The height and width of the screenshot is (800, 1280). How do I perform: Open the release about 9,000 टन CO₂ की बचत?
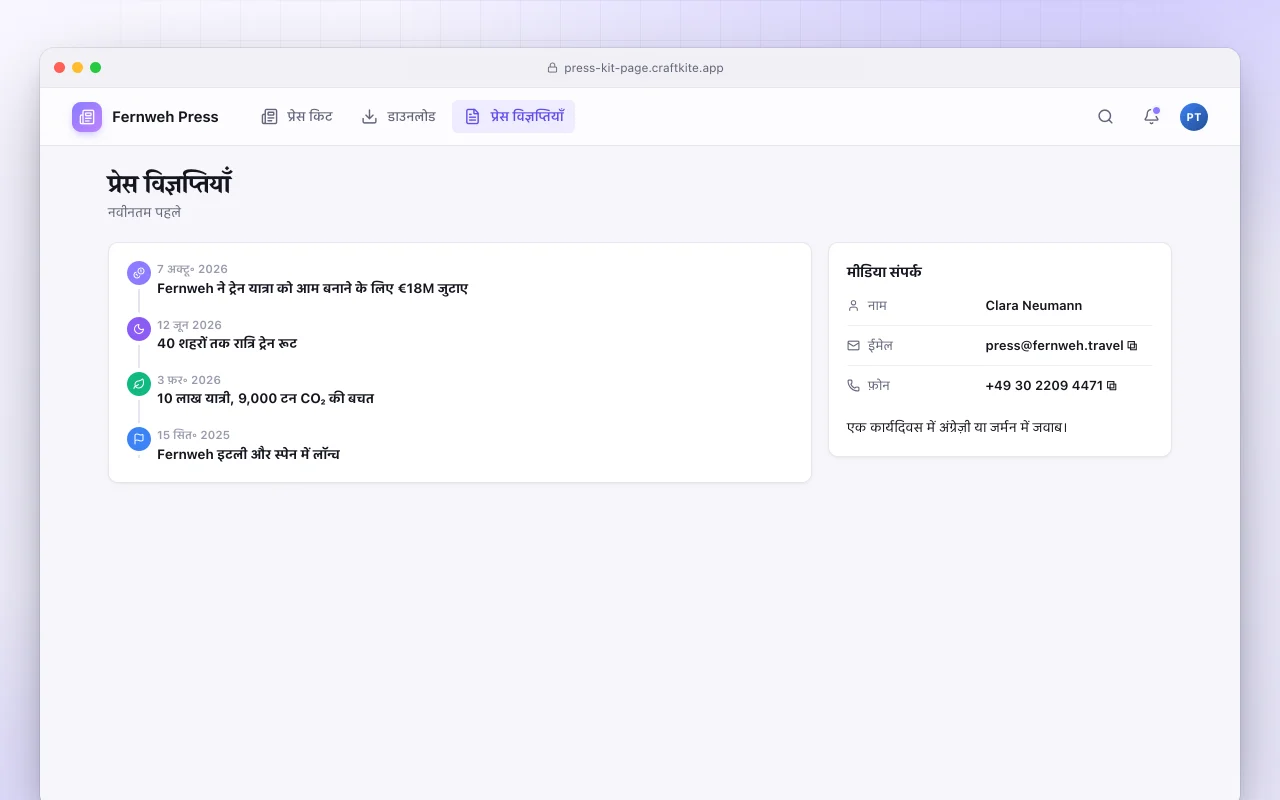pyautogui.click(x=265, y=399)
